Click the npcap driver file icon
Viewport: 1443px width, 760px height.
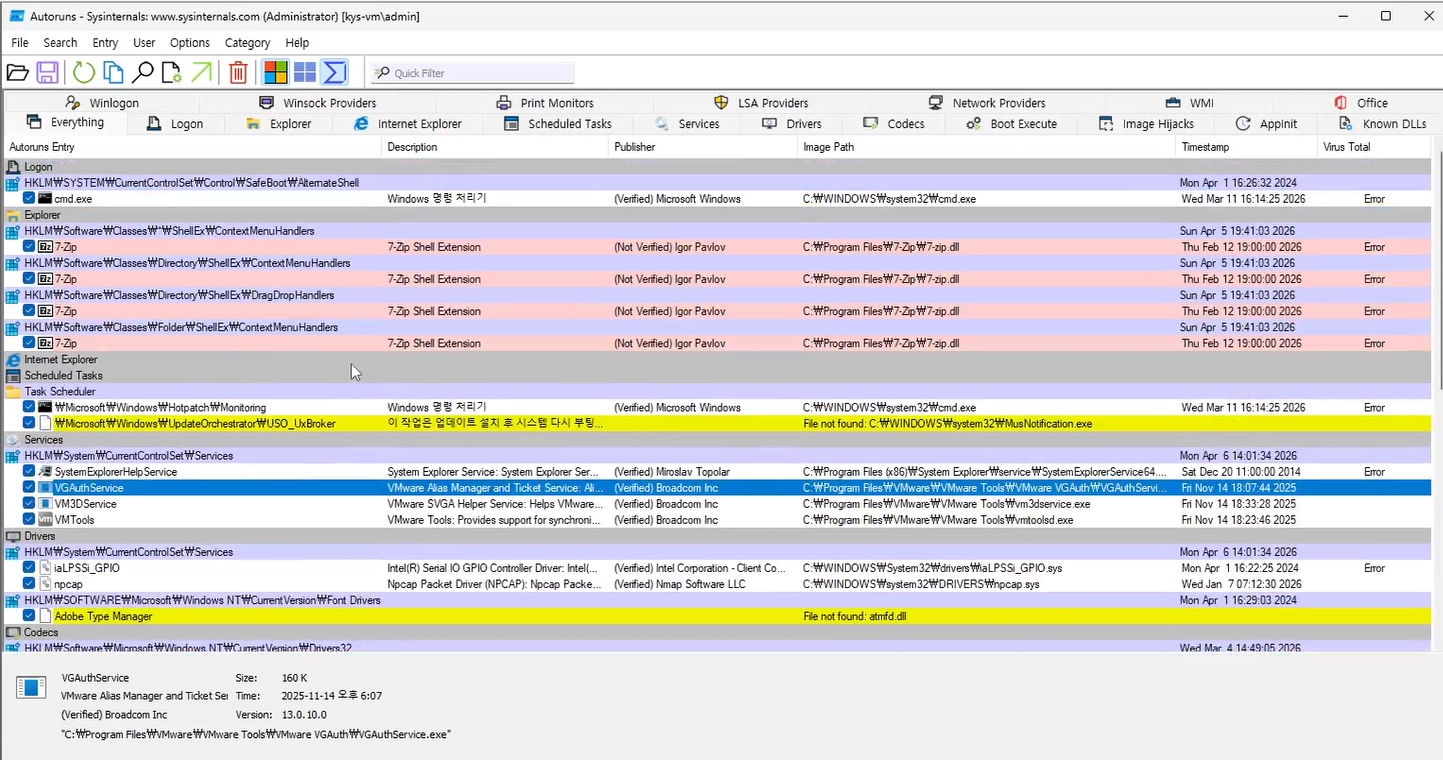click(x=45, y=584)
